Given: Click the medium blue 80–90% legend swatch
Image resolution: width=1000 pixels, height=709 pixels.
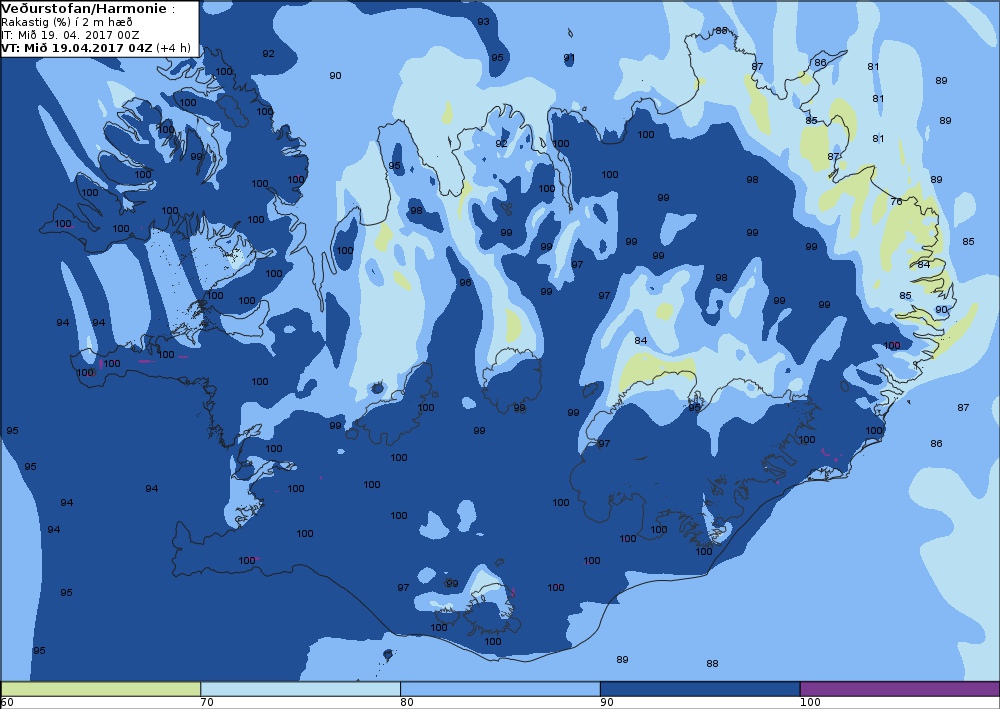Looking at the screenshot, I should [x=500, y=689].
